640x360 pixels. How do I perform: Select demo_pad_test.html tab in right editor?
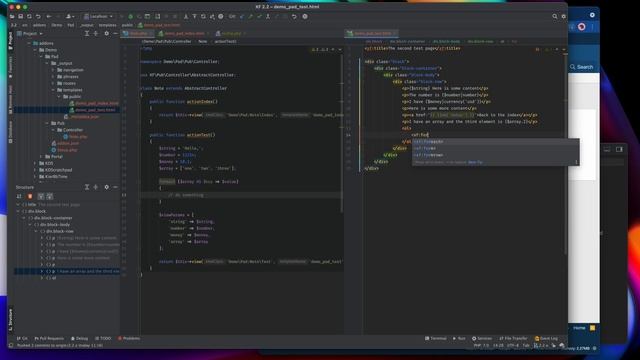pos(372,33)
